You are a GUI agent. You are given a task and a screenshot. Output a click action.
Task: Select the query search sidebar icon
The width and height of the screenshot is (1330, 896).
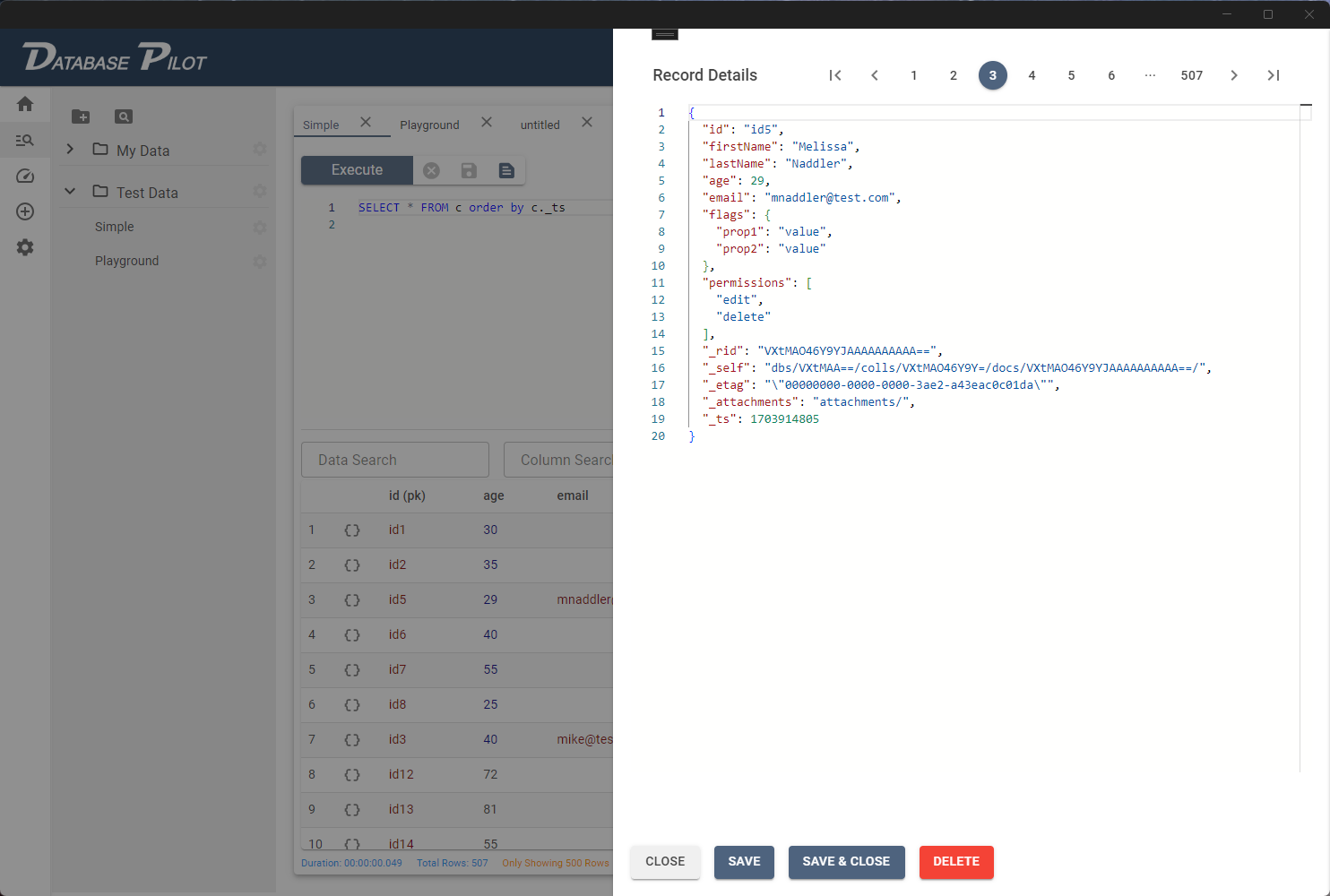click(25, 140)
